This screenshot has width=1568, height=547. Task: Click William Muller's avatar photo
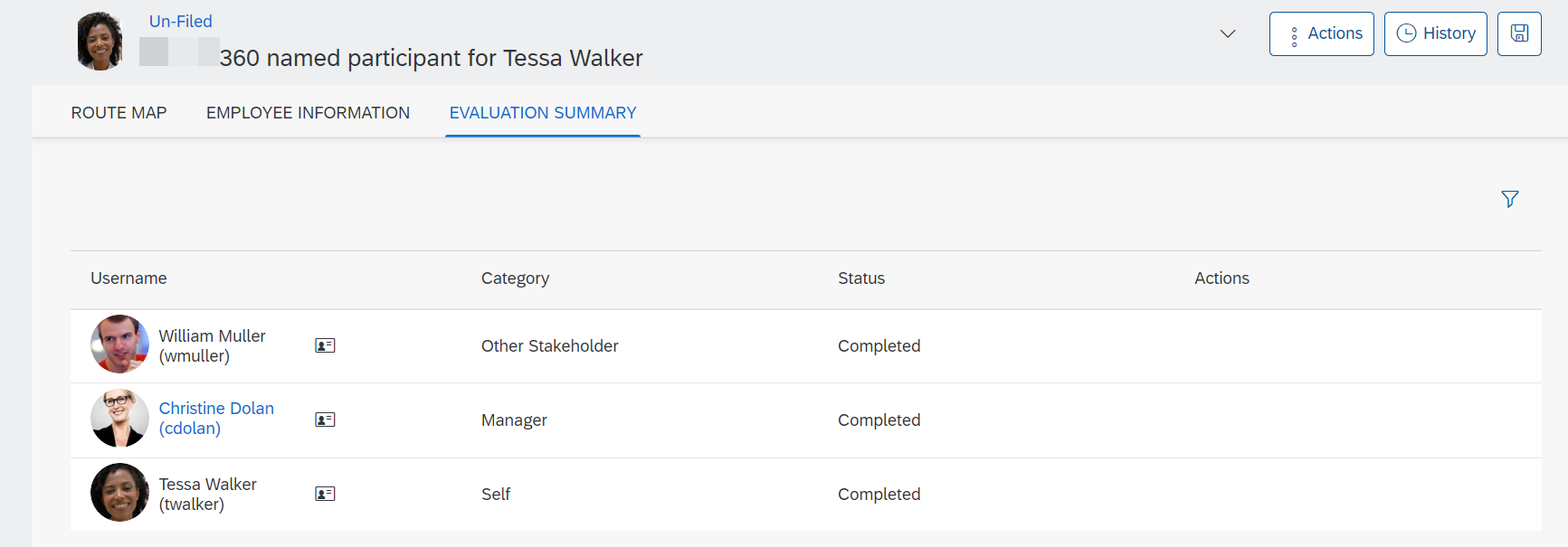pyautogui.click(x=119, y=344)
